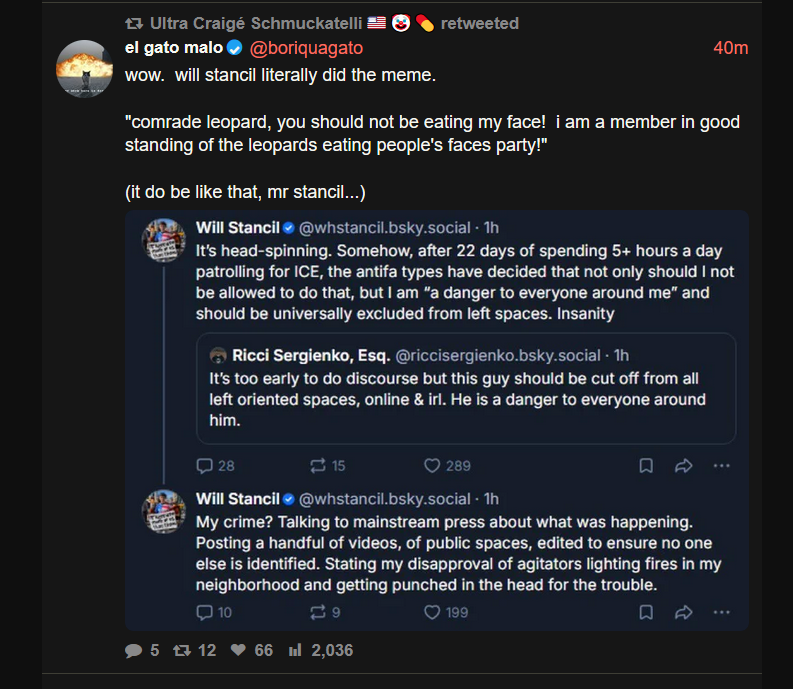Click the retweeted indicator icon at top
This screenshot has height=689, width=793.
point(133,23)
